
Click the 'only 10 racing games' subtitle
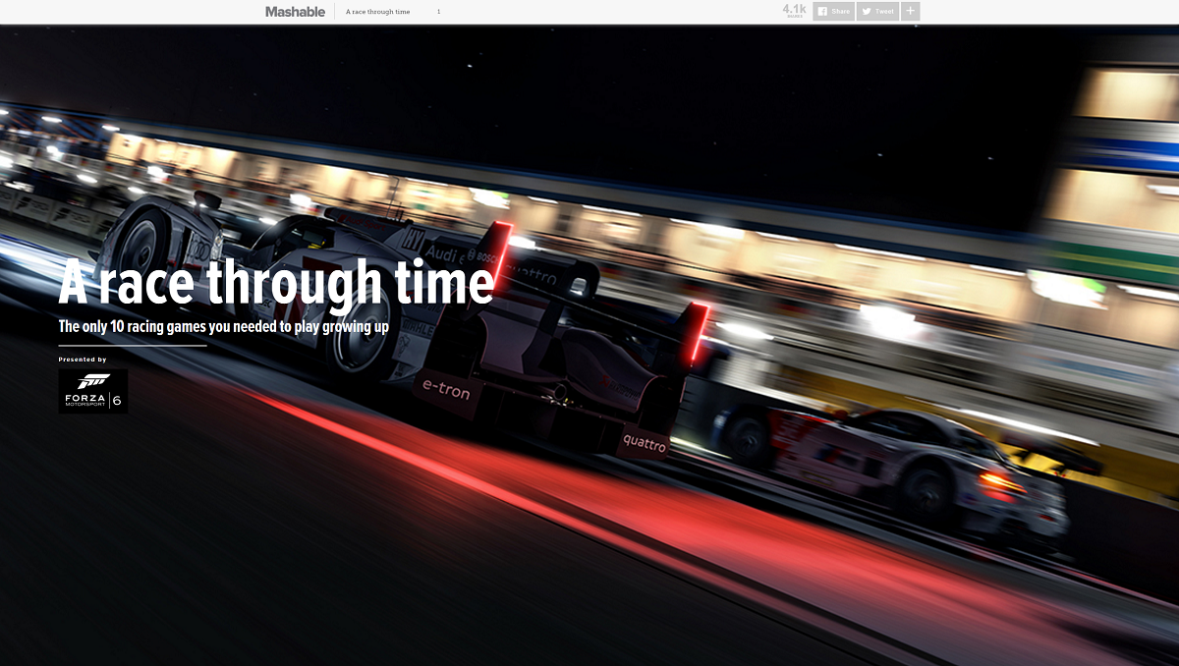[223, 327]
